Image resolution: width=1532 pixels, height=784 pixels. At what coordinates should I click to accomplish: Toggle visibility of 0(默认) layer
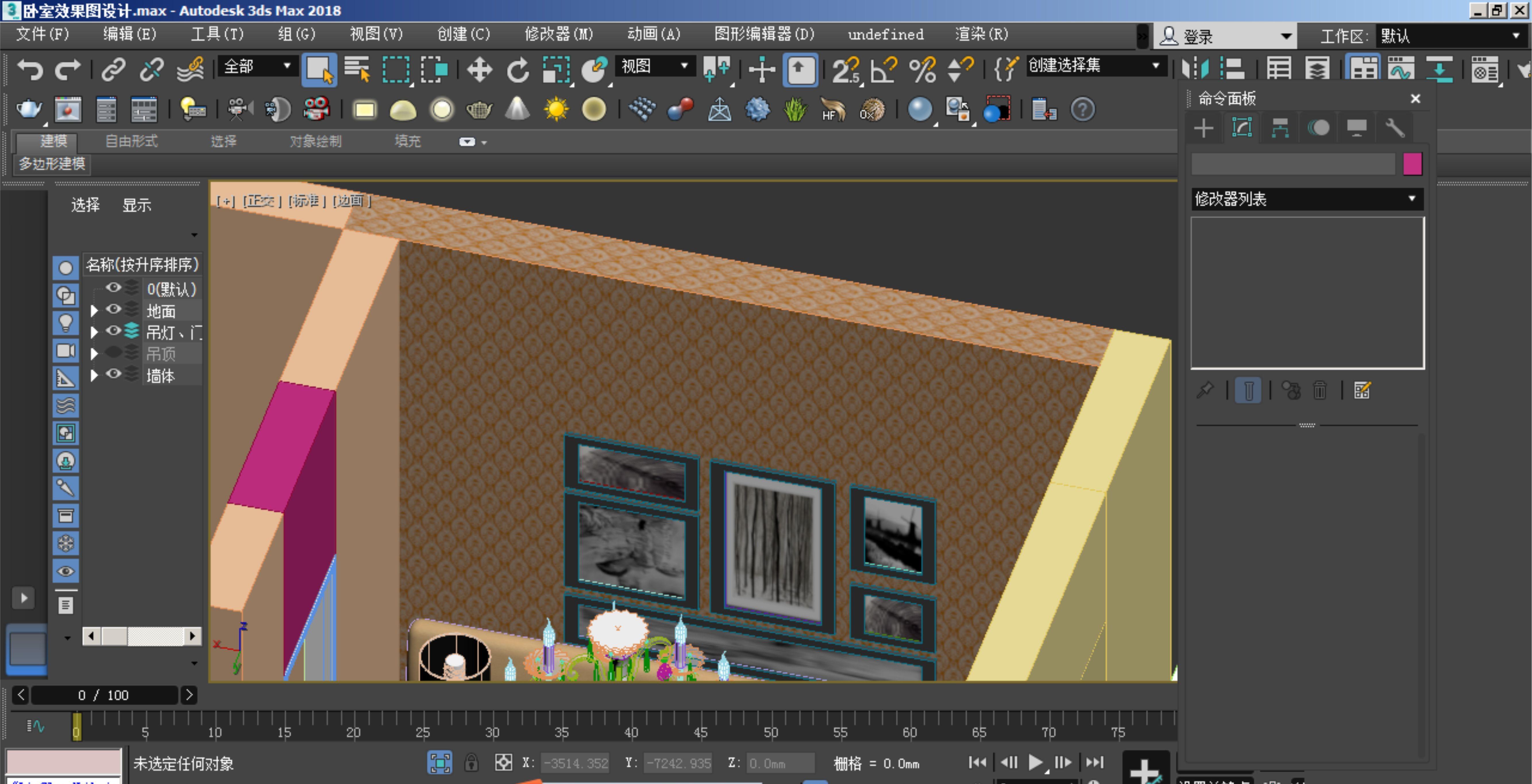tap(113, 288)
